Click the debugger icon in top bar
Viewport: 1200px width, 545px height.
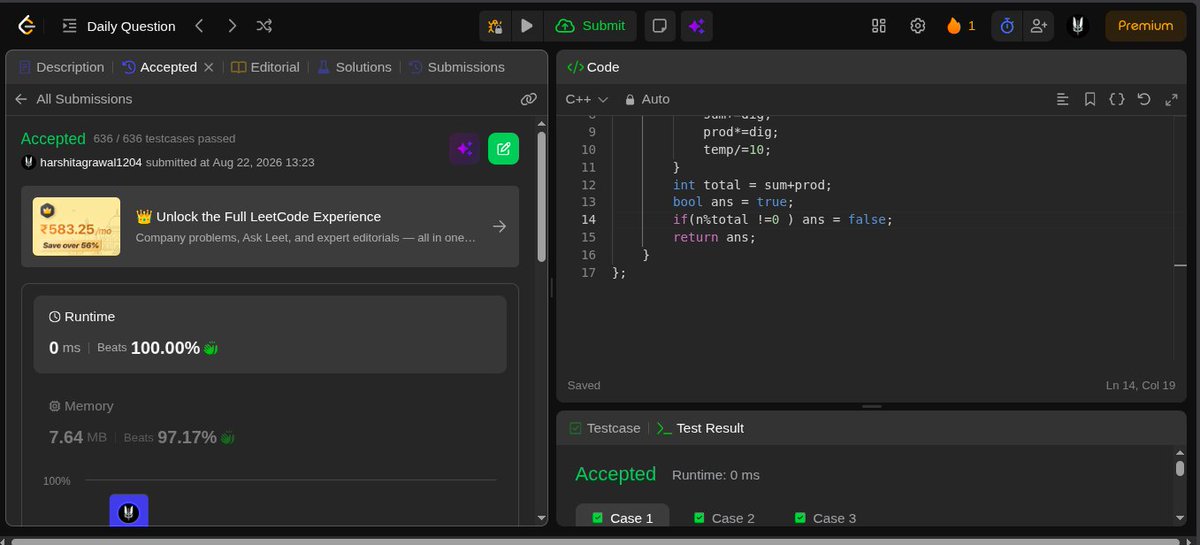(x=495, y=26)
